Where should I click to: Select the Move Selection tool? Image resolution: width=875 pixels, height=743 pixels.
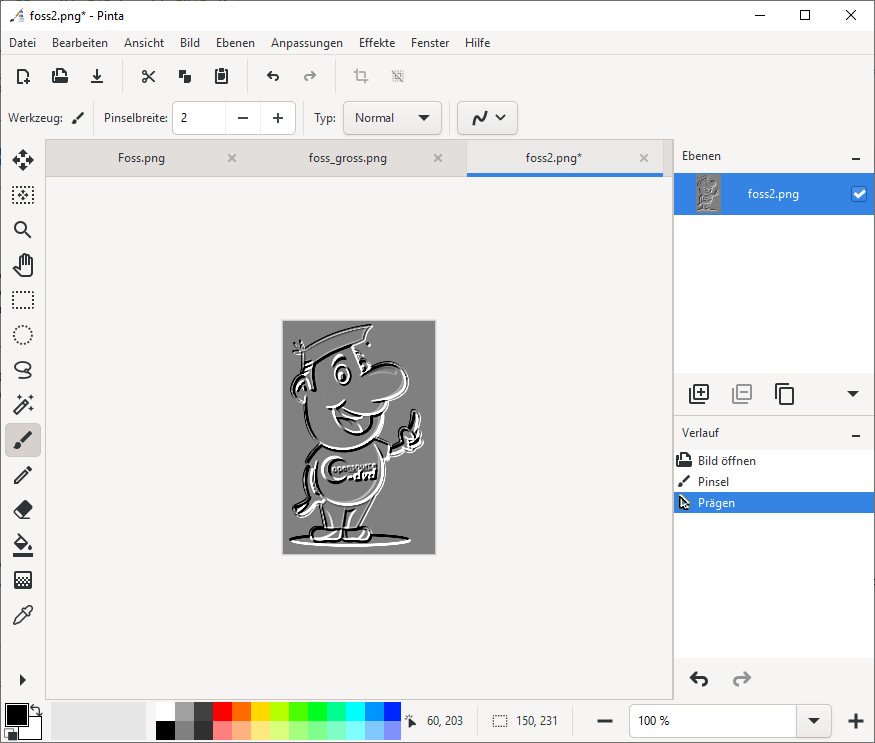pos(23,195)
